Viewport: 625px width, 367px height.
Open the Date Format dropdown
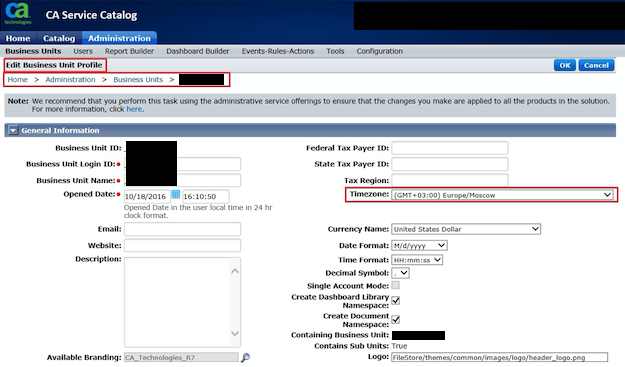click(419, 245)
